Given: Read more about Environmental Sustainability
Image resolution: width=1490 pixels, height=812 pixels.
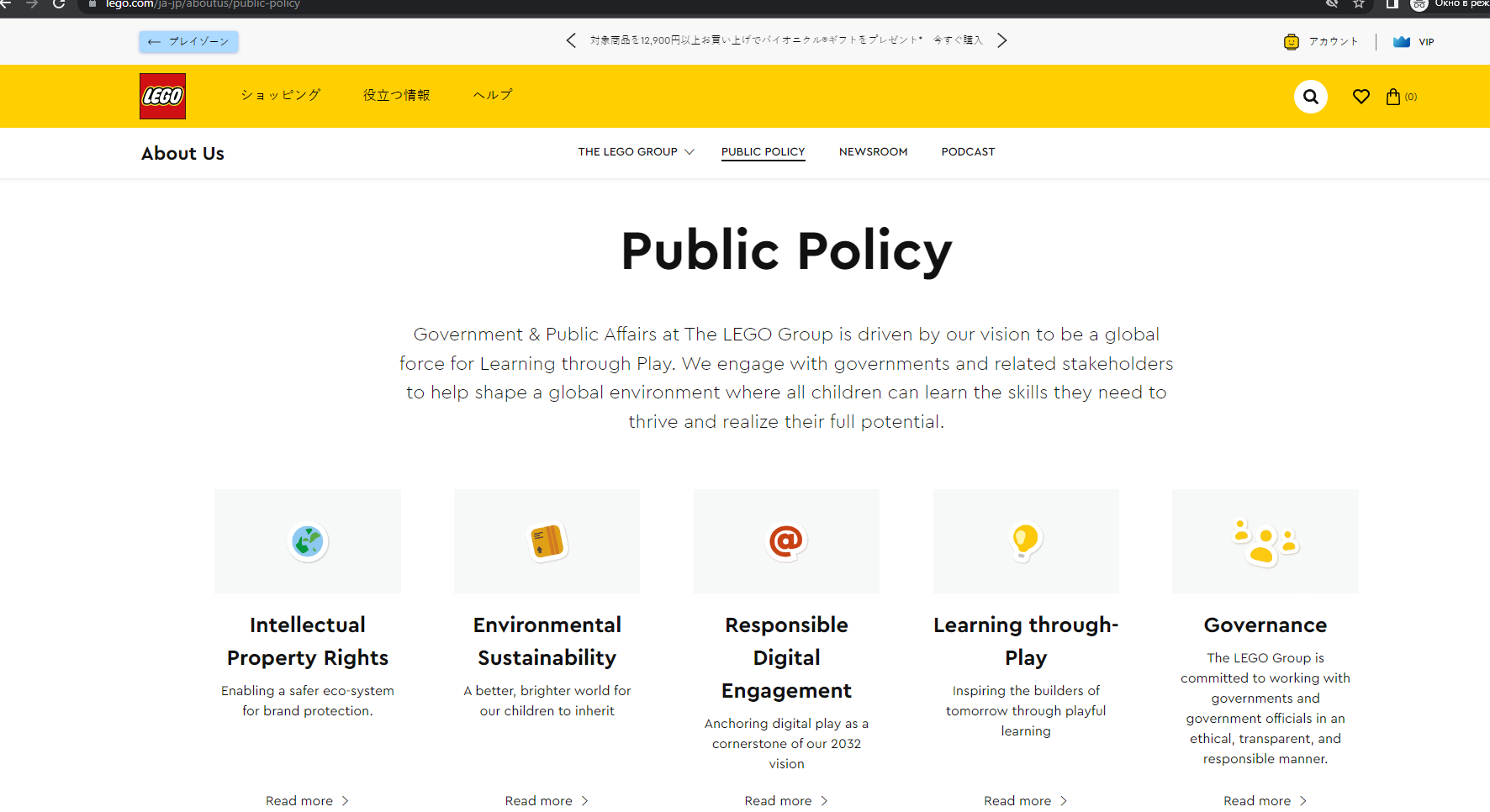Looking at the screenshot, I should [547, 801].
